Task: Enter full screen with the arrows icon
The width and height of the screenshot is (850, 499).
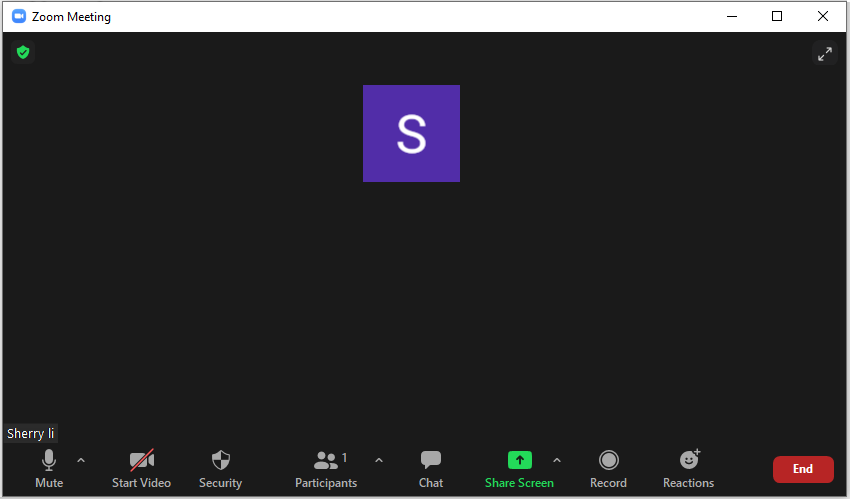Action: 825,54
